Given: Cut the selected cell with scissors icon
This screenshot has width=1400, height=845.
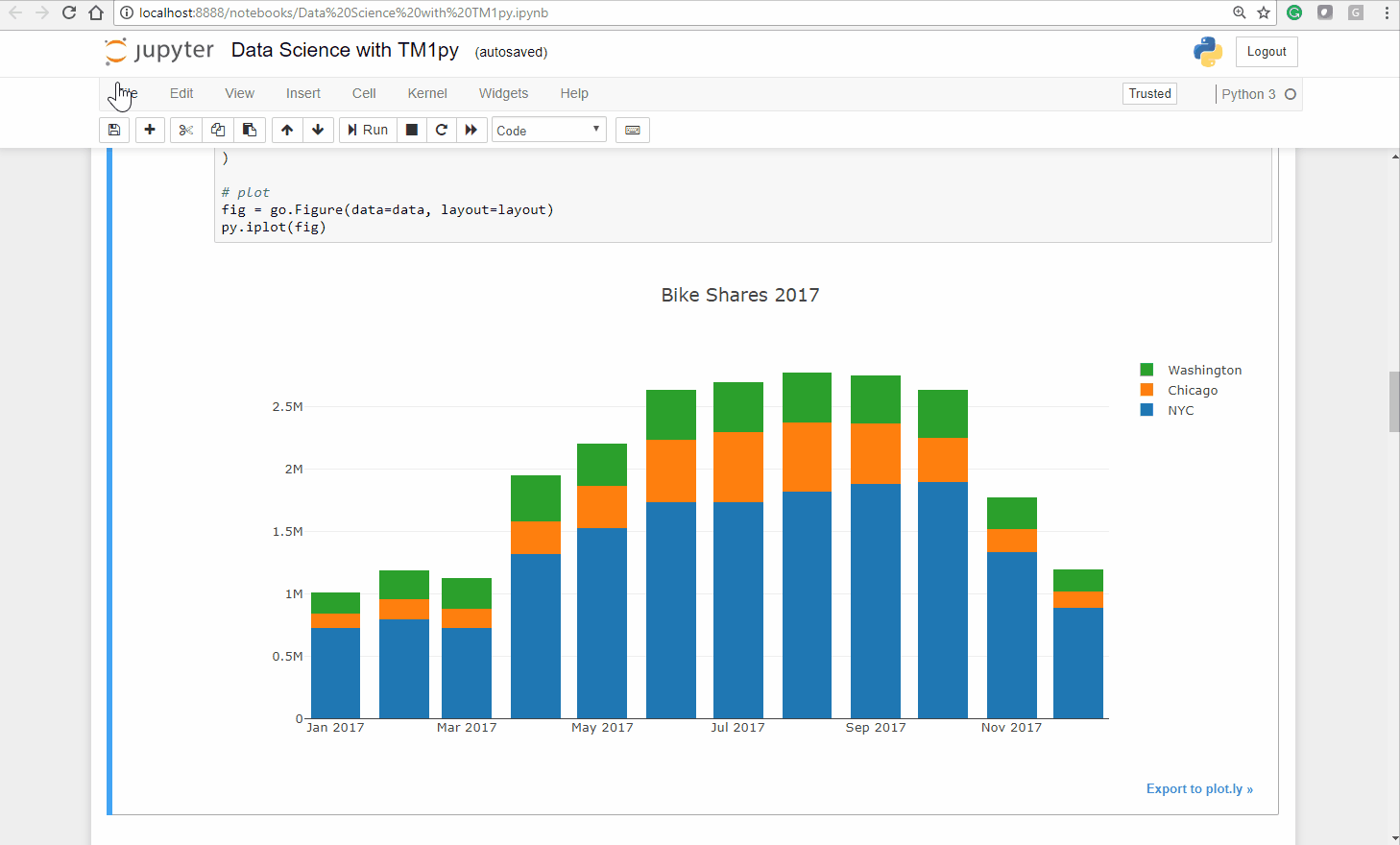Looking at the screenshot, I should coord(185,130).
